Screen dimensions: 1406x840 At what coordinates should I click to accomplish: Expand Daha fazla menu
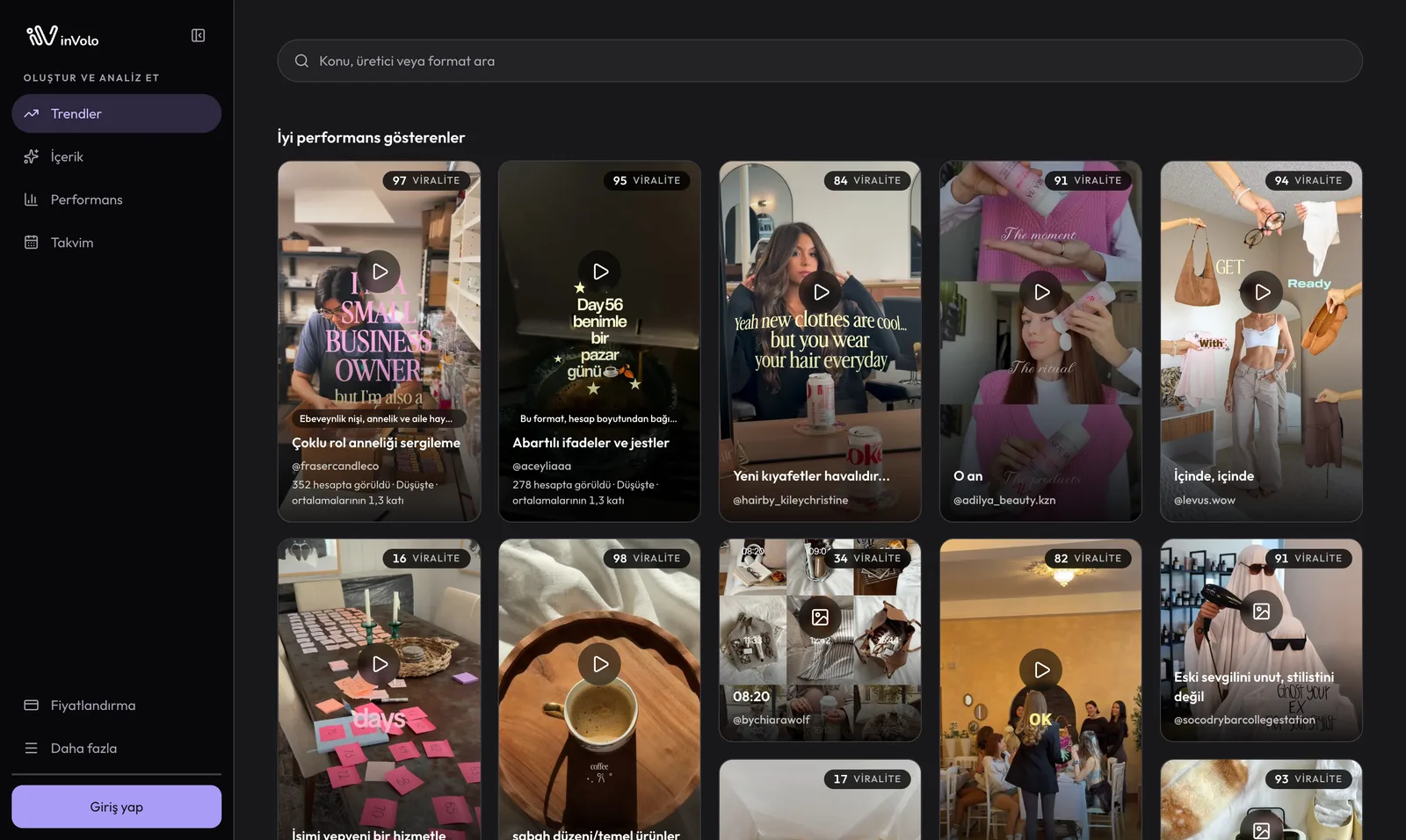tap(117, 749)
